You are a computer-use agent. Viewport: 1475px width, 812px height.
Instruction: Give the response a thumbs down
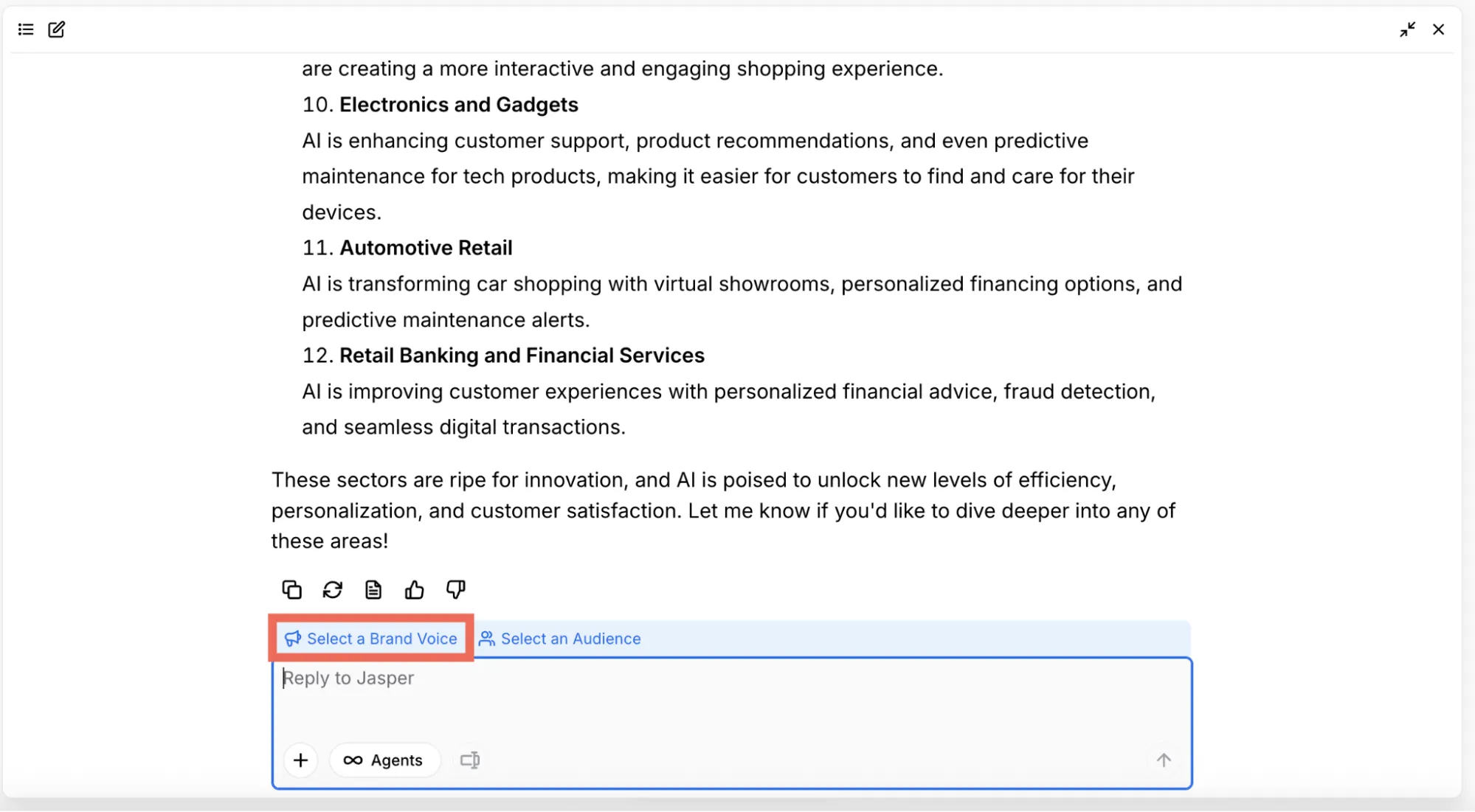[x=455, y=590]
